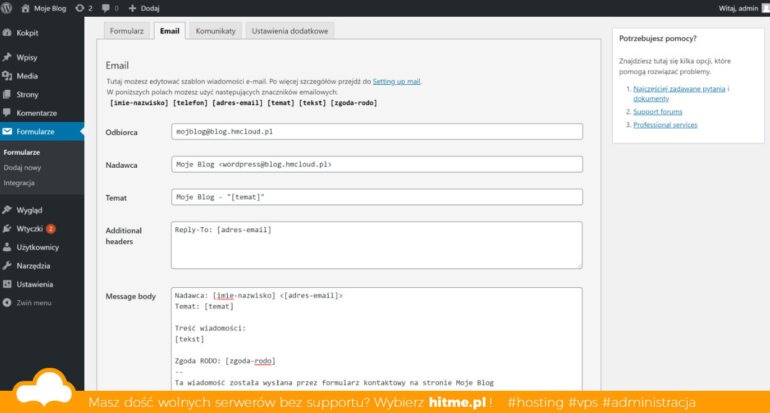
Task: Focus the Nadawca sender field
Action: tap(377, 165)
